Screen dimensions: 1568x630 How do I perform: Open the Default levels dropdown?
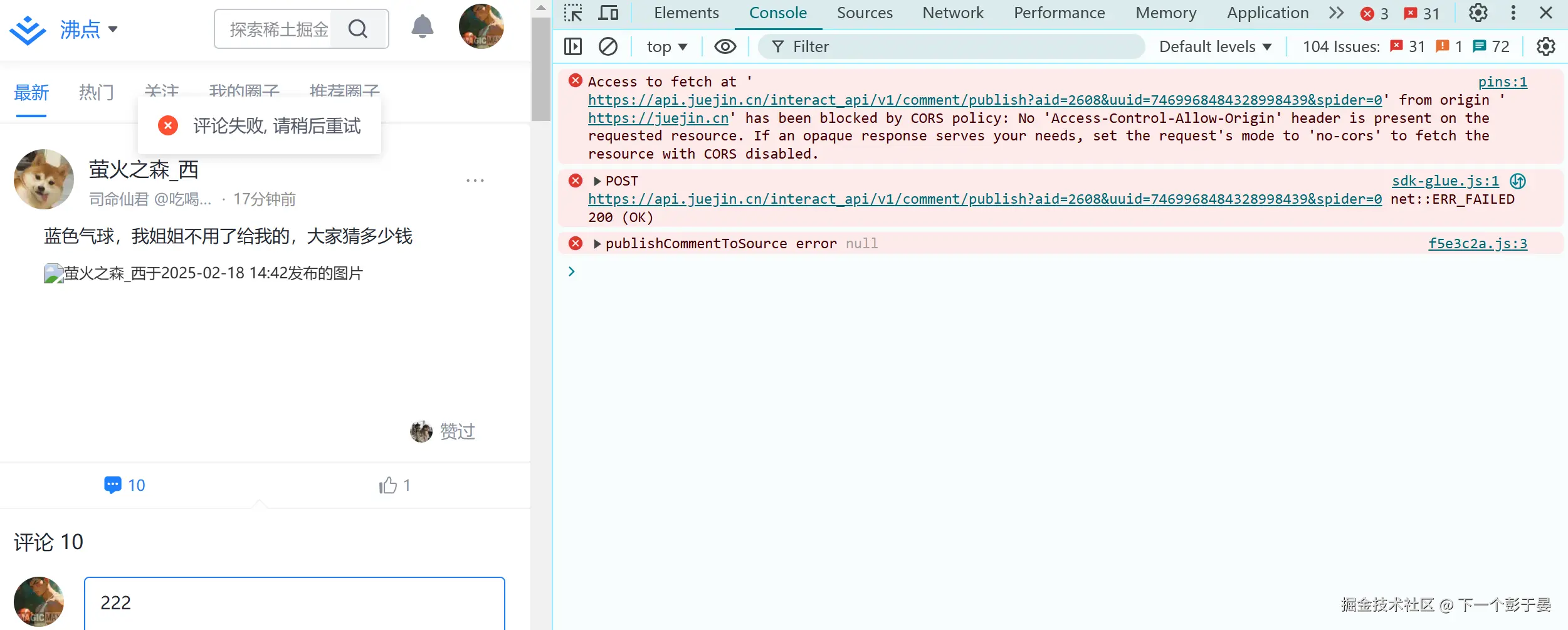tap(1214, 46)
